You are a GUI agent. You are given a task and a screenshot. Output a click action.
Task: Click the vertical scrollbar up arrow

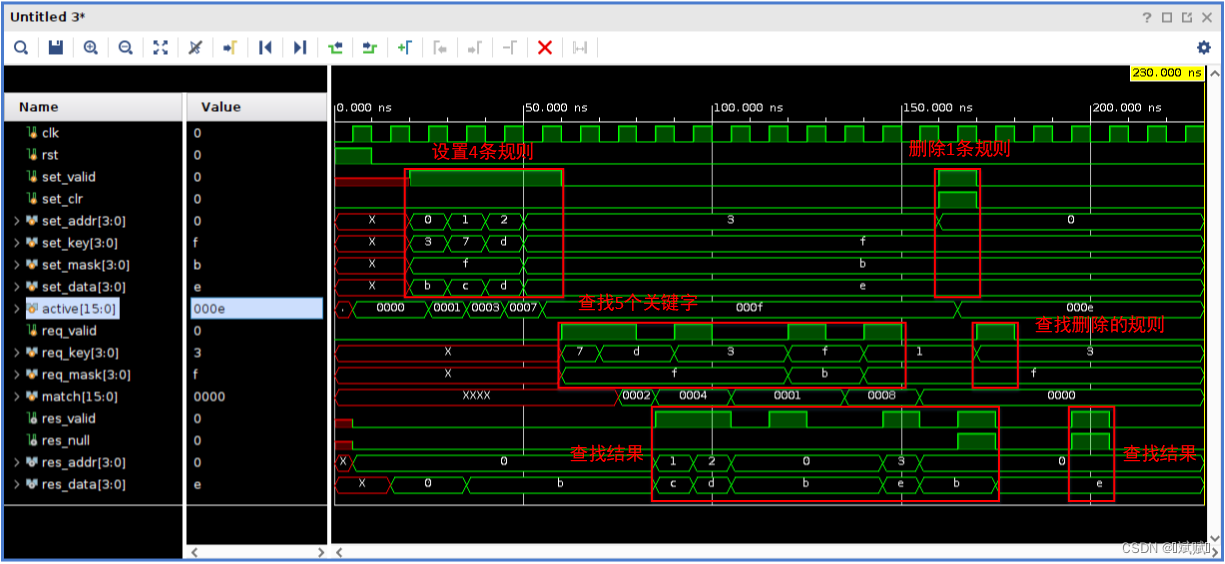pyautogui.click(x=1215, y=73)
